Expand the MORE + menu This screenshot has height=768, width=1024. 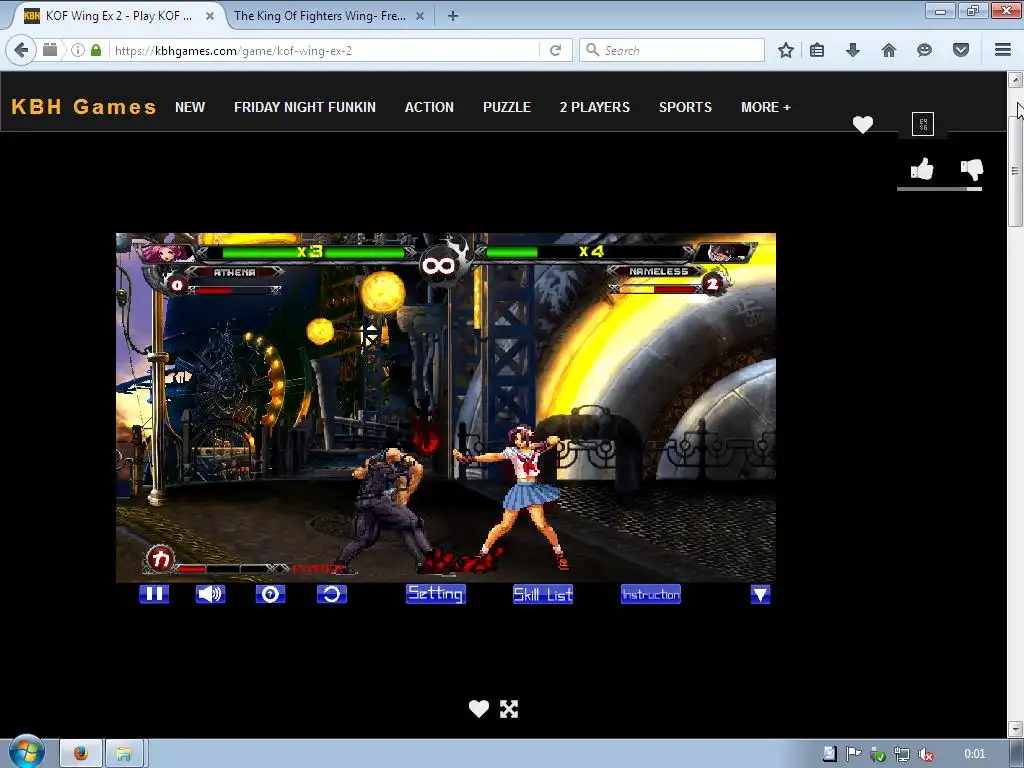click(x=765, y=107)
